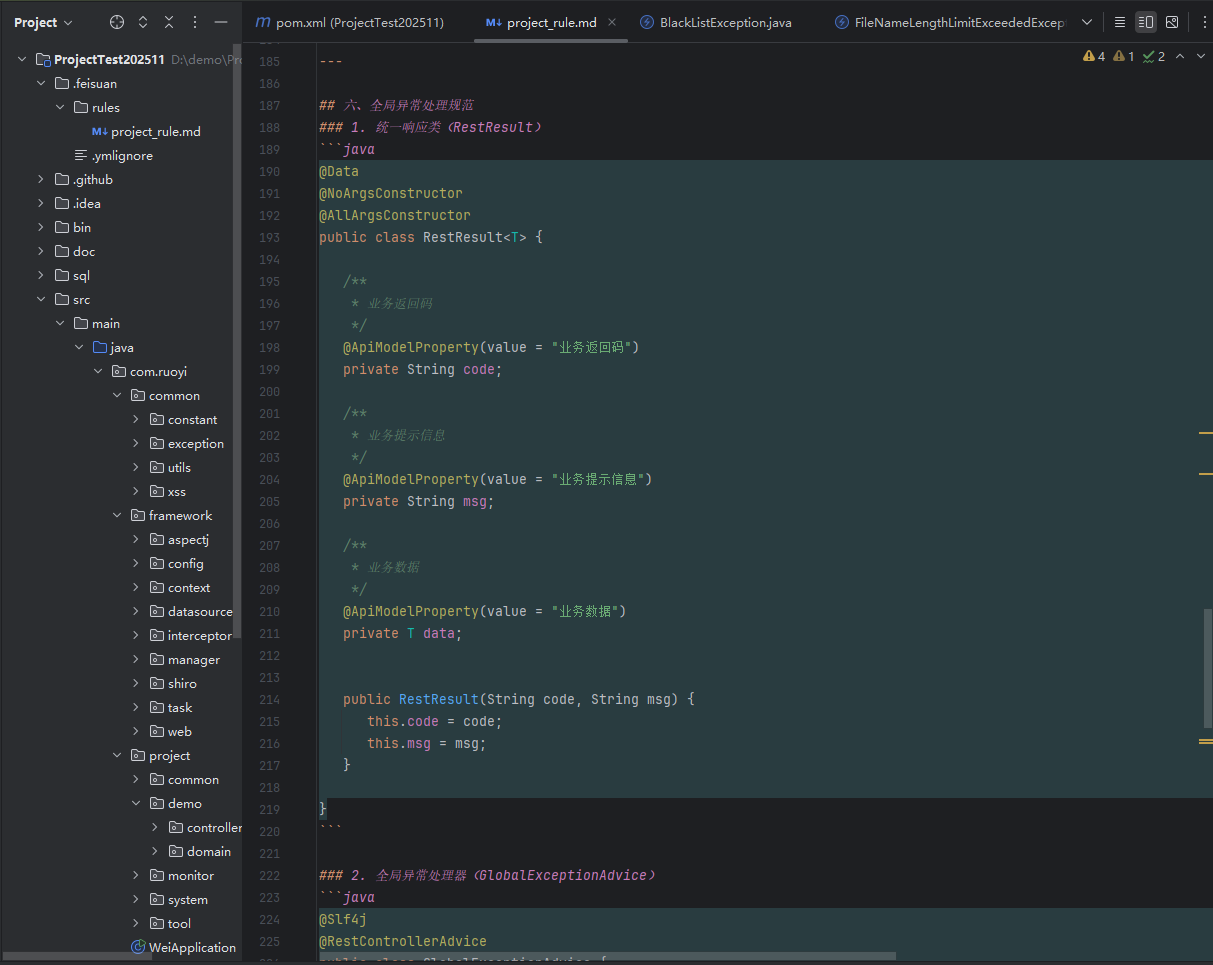1213x965 pixels.
Task: Expand the .idea folder
Action: coord(41,203)
